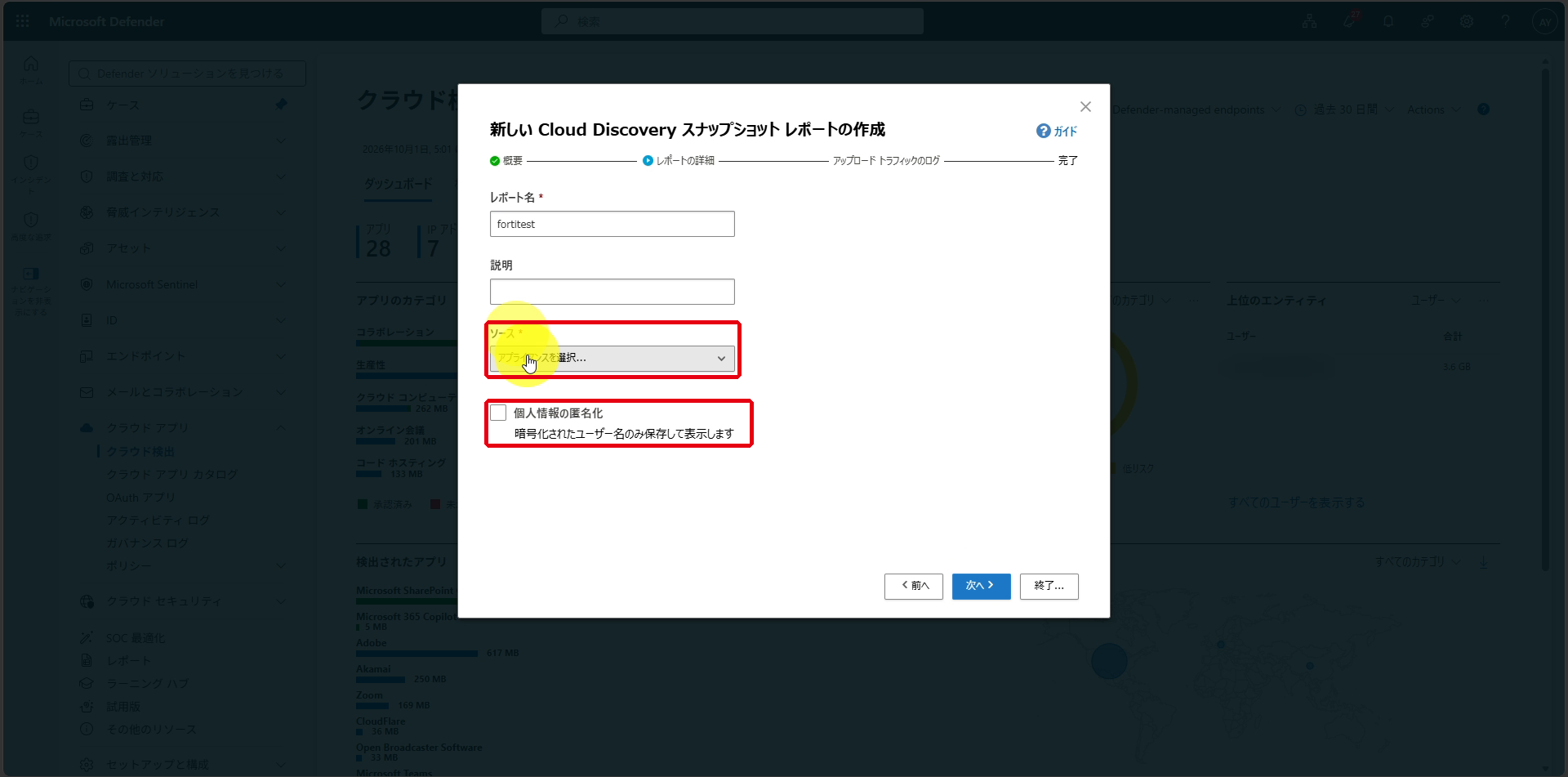The image size is (1568, 777).
Task: Click the 概要 completed step indicator
Action: click(506, 161)
